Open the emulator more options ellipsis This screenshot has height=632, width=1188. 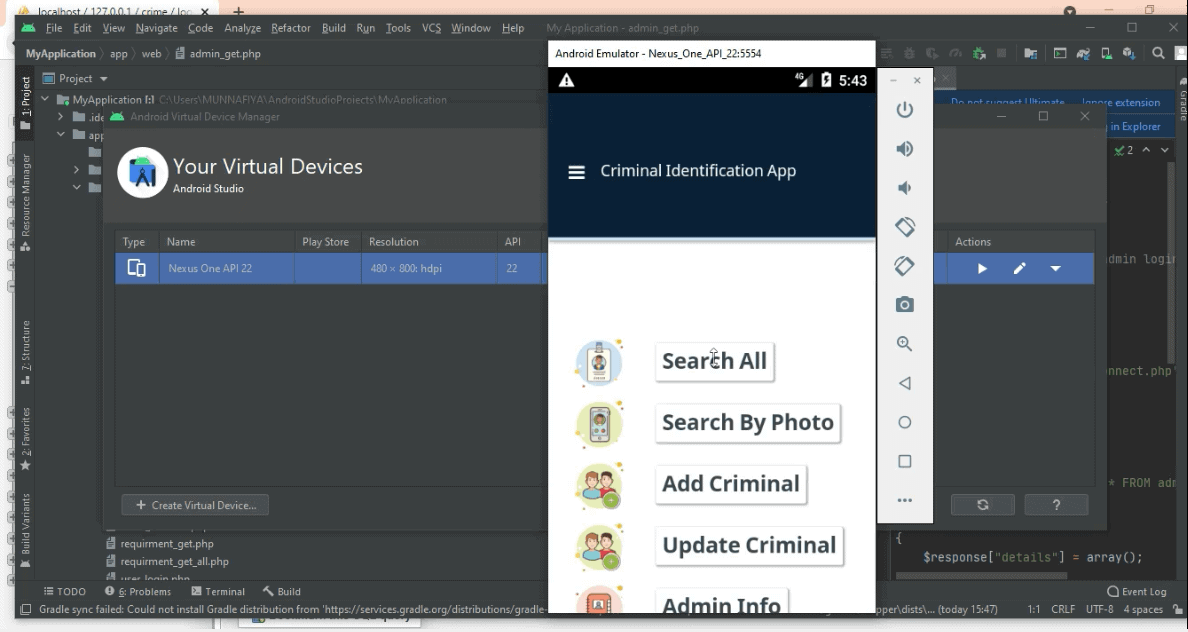pyautogui.click(x=904, y=500)
